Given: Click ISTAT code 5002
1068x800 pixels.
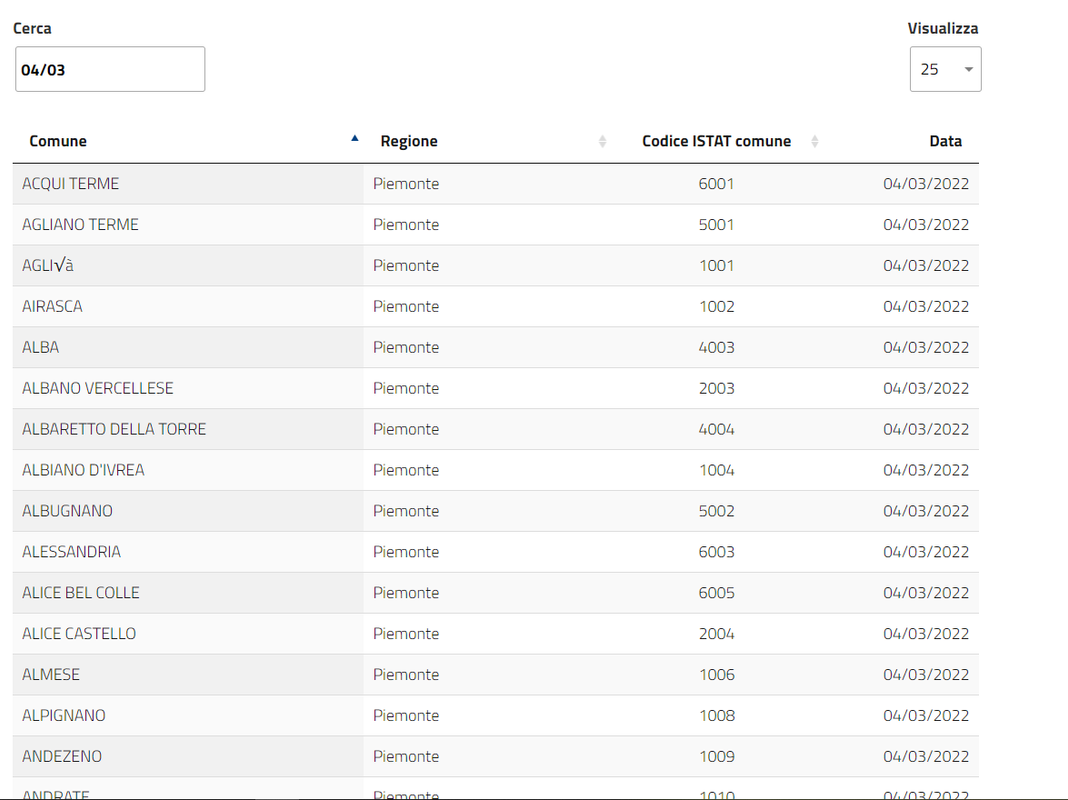Looking at the screenshot, I should point(717,511).
